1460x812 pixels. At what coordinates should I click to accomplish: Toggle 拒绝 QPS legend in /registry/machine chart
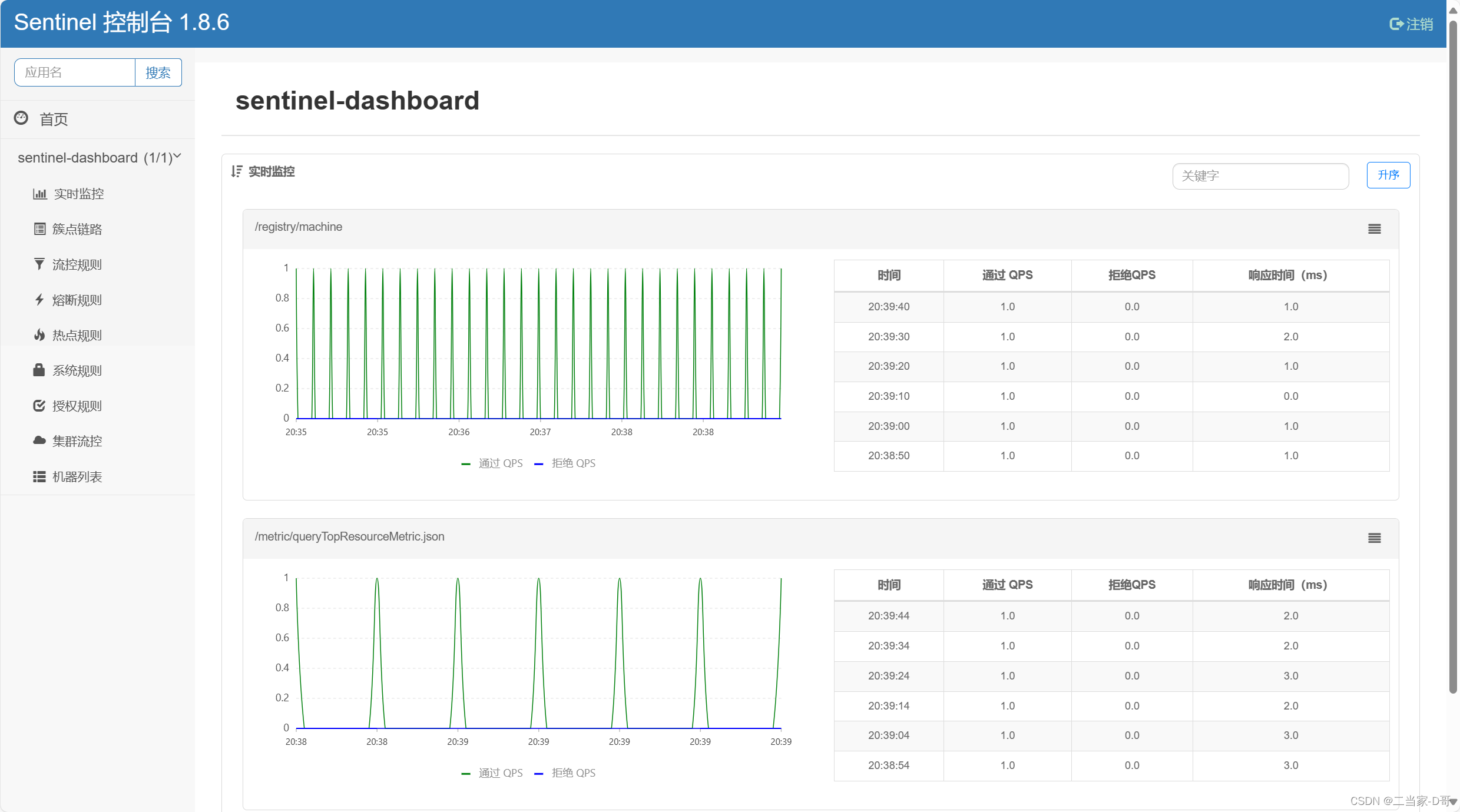(564, 463)
